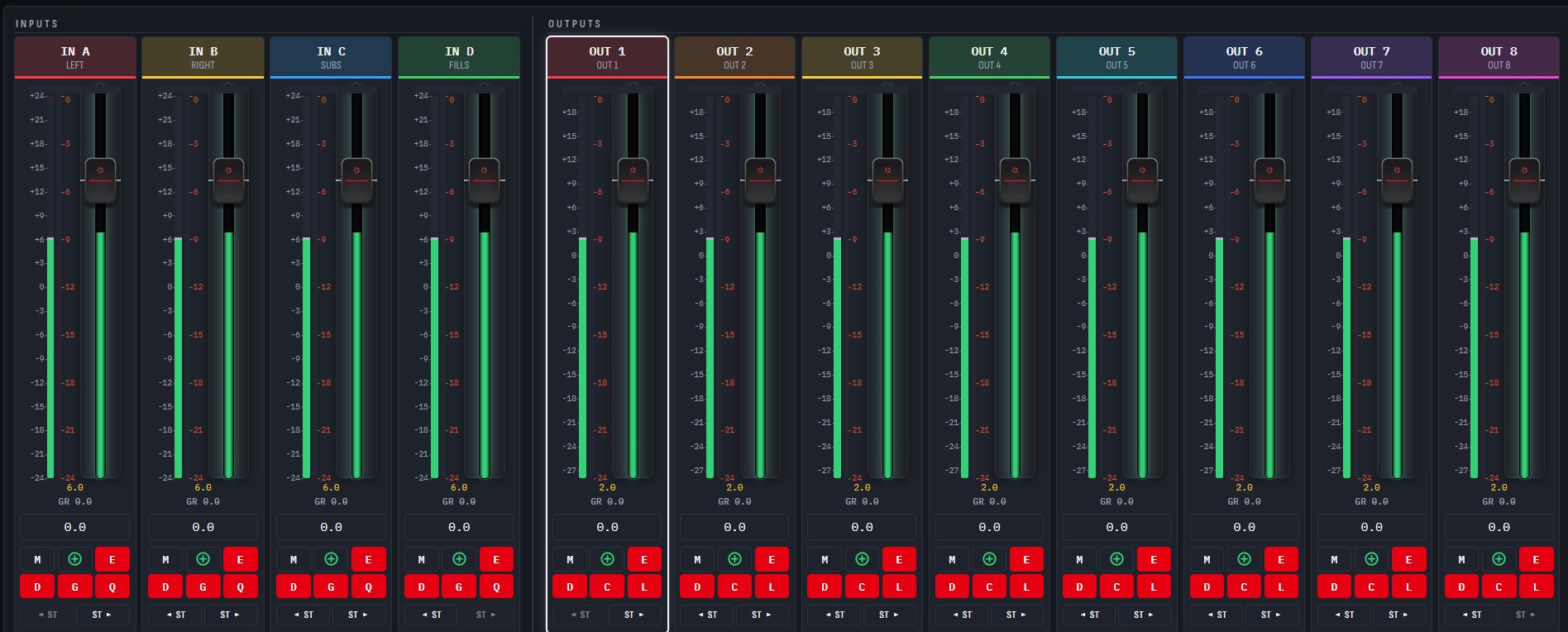Select the IN A LEFT channel header
The width and height of the screenshot is (1568, 632).
pos(75,57)
